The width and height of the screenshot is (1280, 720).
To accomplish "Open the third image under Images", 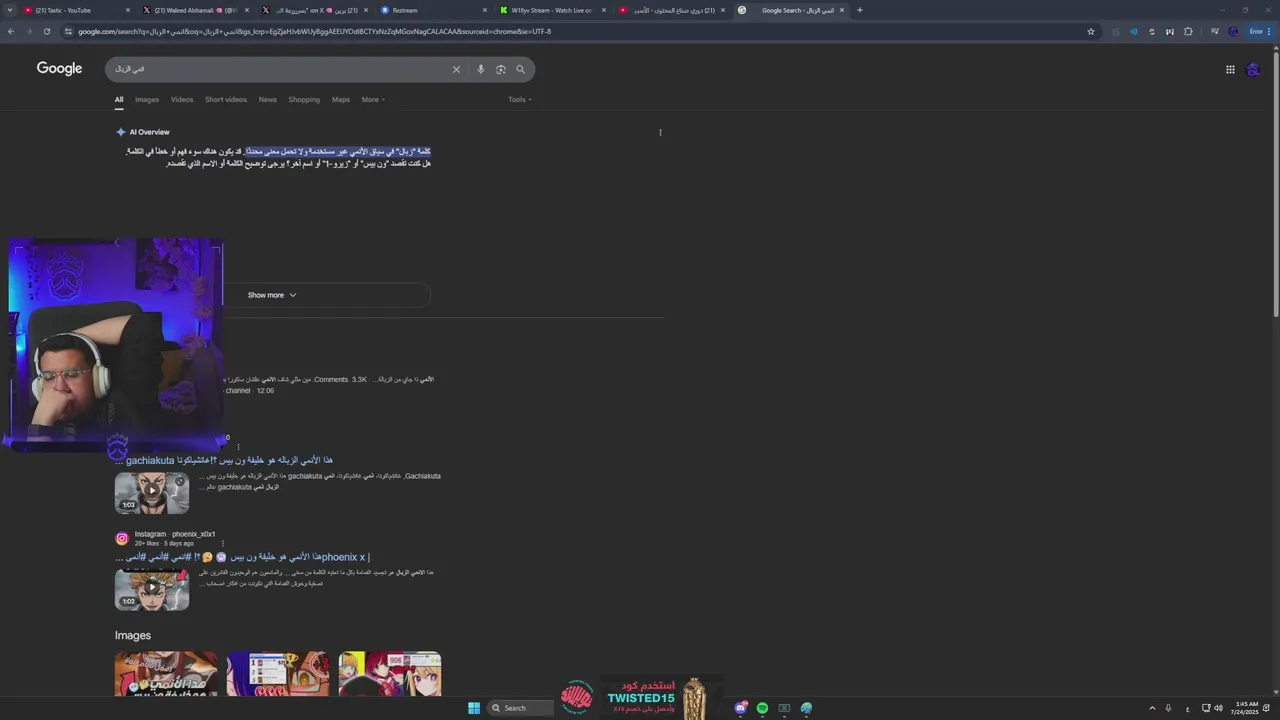I will (x=390, y=674).
